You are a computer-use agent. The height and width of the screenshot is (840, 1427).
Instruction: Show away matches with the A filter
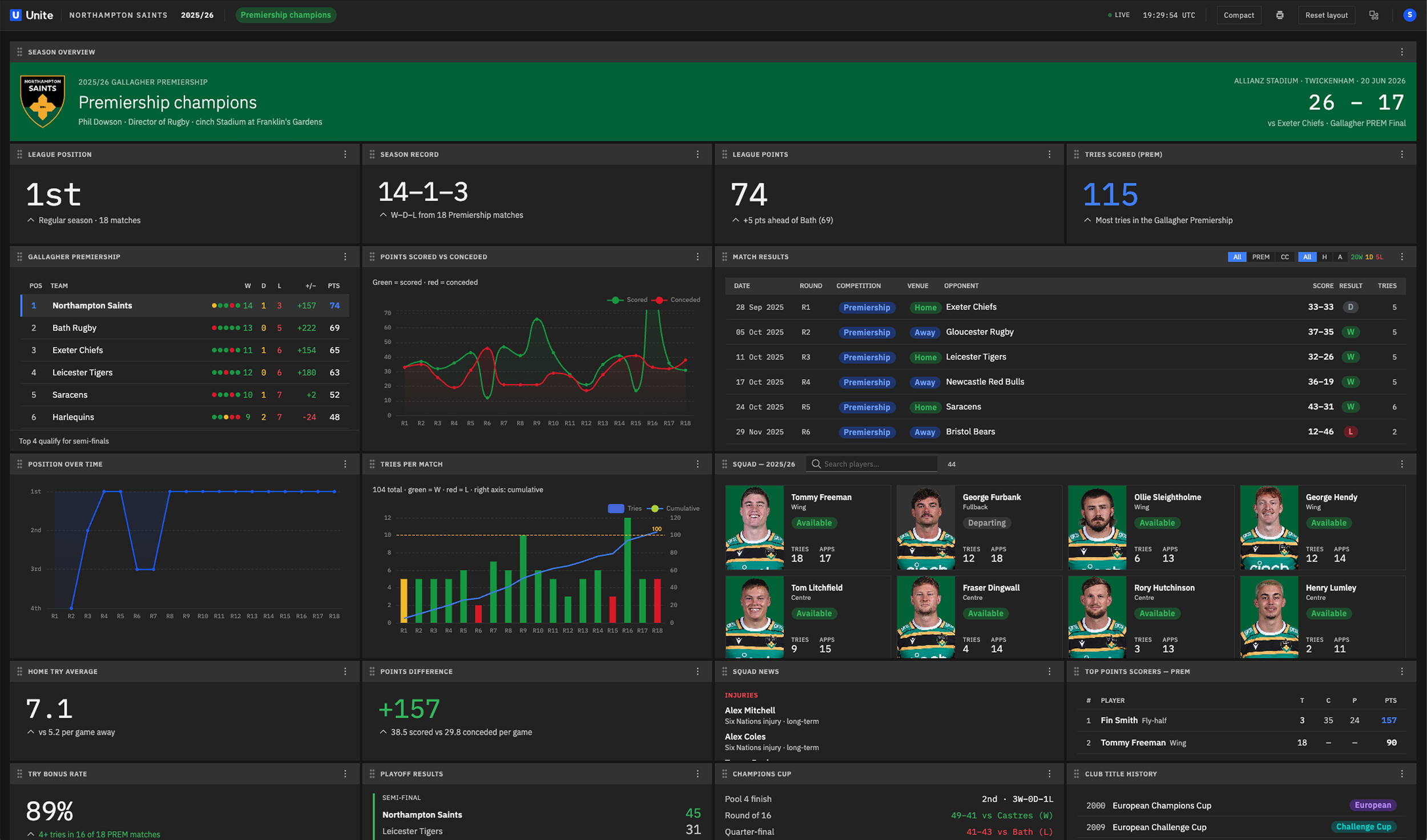(x=1340, y=257)
